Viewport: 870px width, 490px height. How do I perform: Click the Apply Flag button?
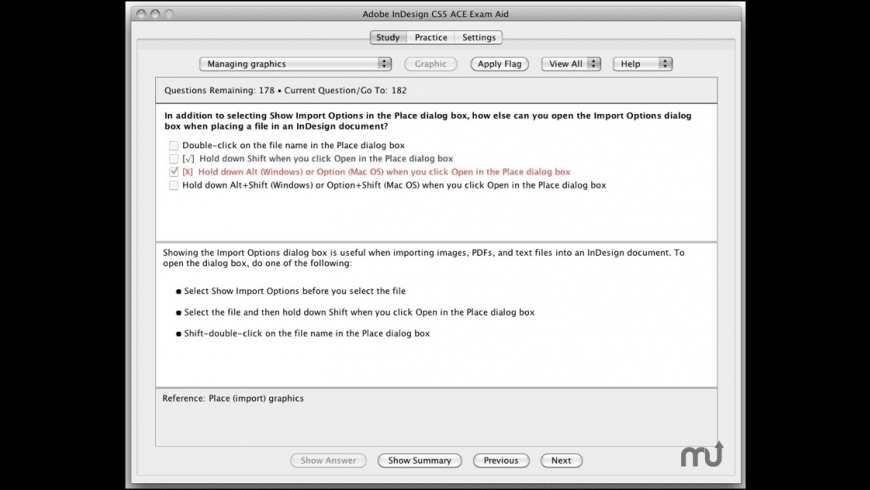point(499,64)
